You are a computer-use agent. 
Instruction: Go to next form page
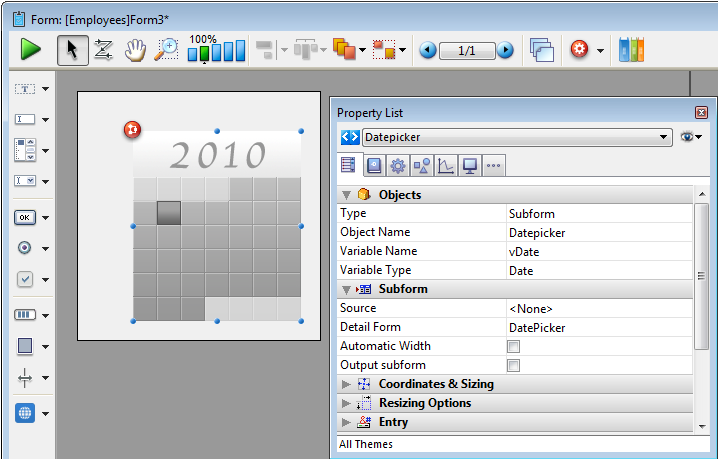[x=505, y=50]
